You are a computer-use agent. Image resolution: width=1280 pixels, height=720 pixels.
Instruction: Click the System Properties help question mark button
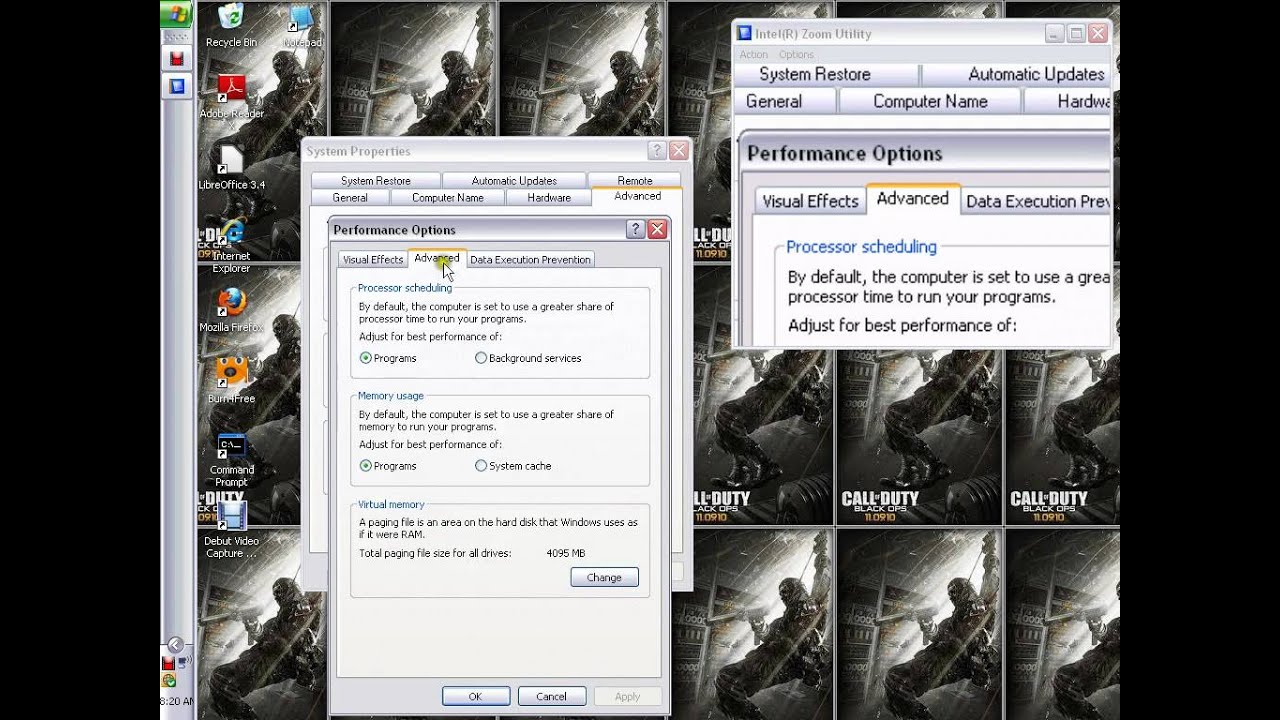pos(656,151)
